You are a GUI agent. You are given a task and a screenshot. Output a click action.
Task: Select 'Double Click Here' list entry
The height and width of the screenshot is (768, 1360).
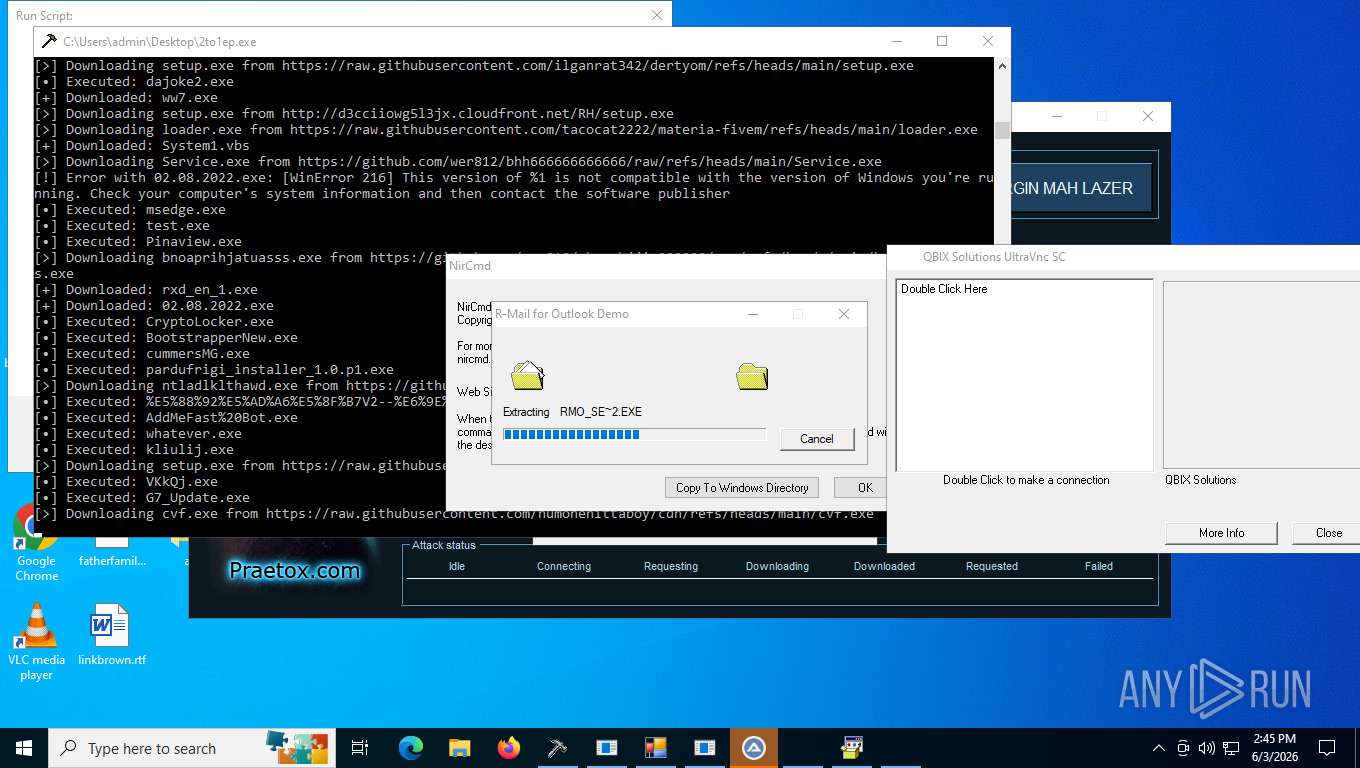point(944,289)
